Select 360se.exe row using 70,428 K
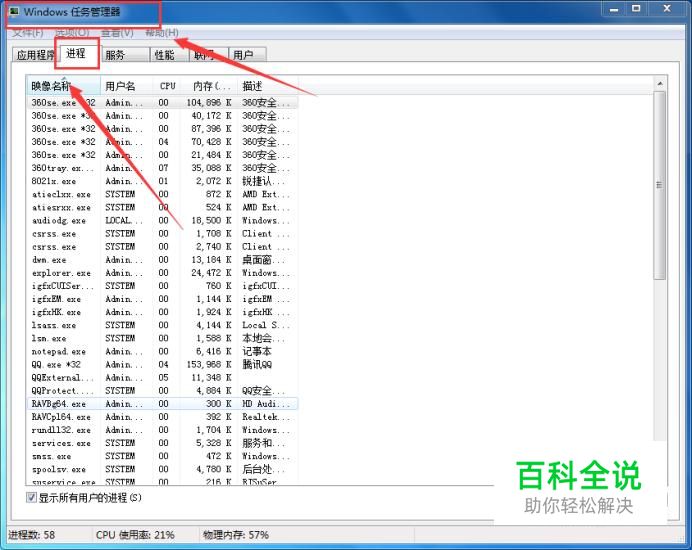This screenshot has height=550, width=692. click(x=162, y=142)
